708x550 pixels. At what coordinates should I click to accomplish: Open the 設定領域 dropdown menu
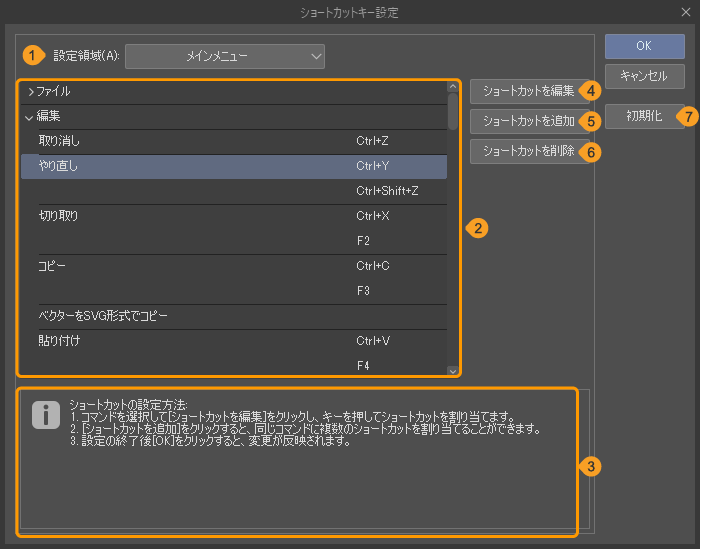click(225, 56)
